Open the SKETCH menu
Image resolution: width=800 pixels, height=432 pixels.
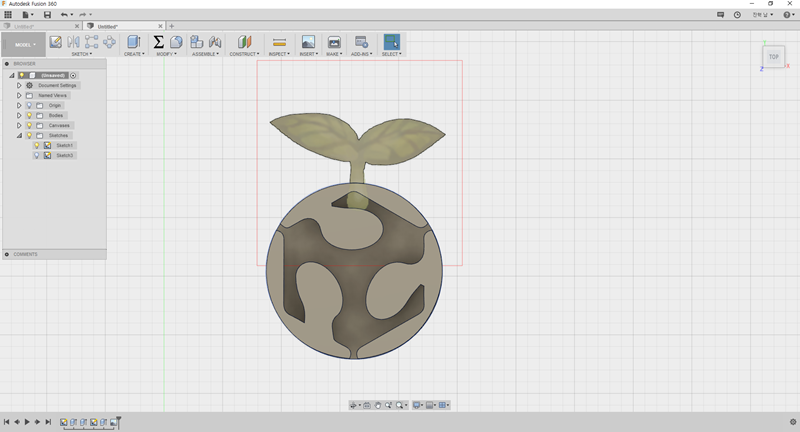(82, 54)
